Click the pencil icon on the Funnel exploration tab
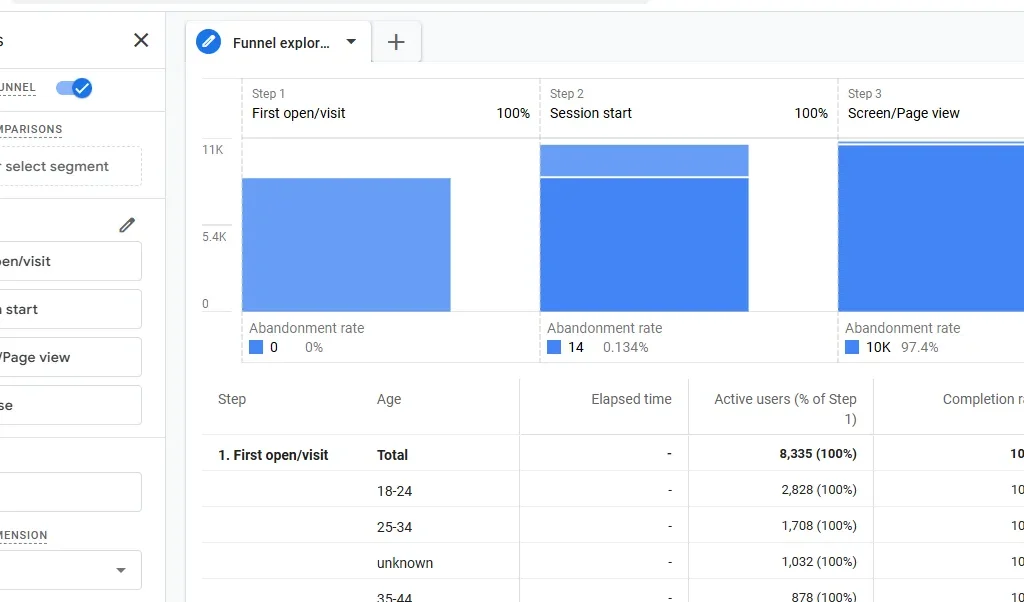1024x602 pixels. pyautogui.click(x=208, y=42)
